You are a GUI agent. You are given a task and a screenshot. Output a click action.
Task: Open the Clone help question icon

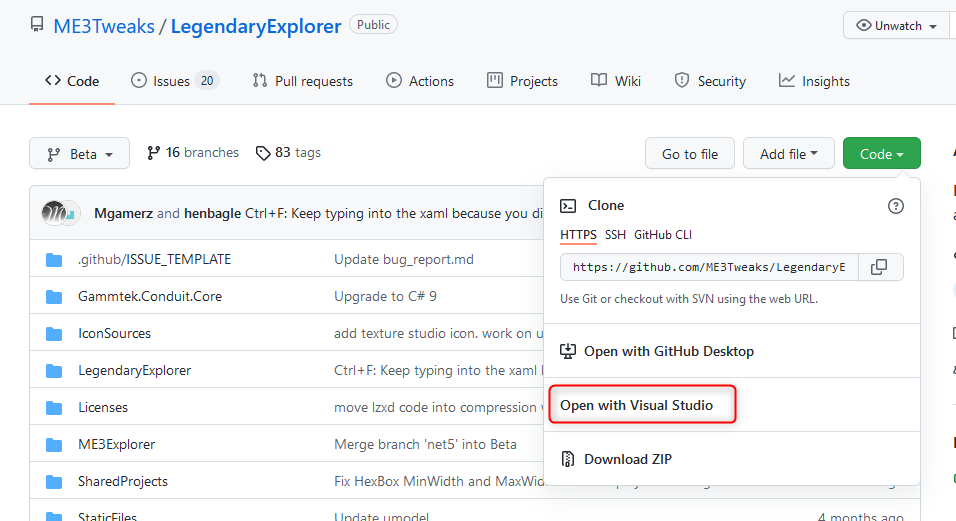click(x=895, y=206)
